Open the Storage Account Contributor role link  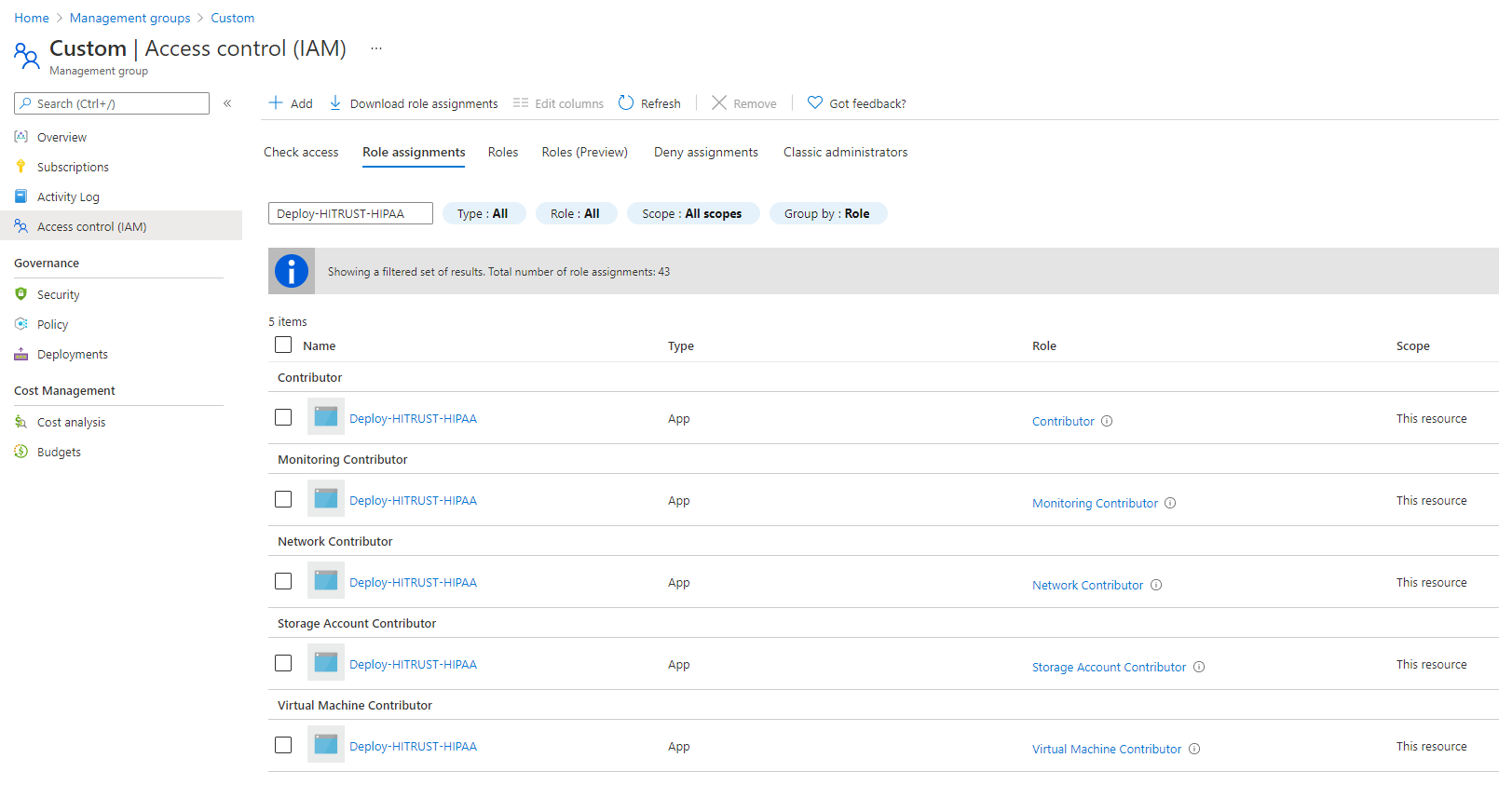(x=1110, y=667)
